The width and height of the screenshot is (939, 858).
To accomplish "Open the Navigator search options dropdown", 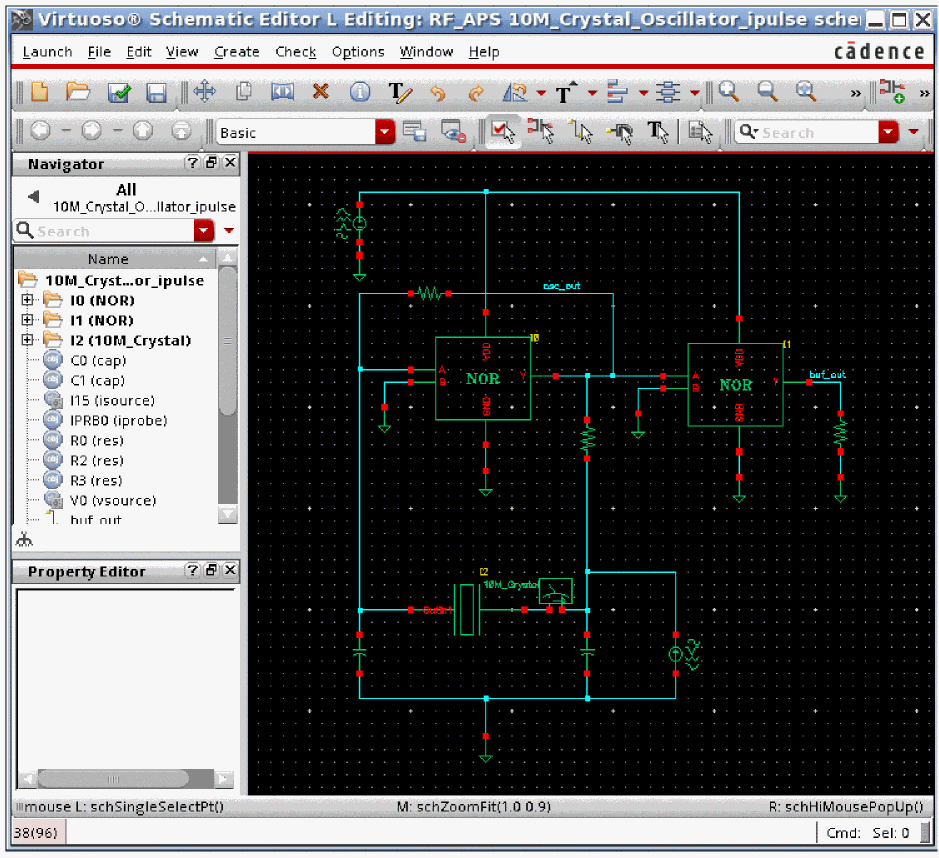I will 205,231.
